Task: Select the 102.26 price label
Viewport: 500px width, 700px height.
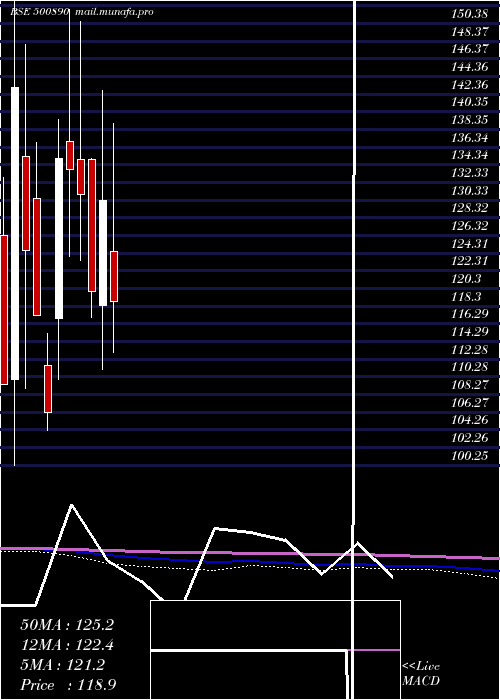Action: point(470,438)
